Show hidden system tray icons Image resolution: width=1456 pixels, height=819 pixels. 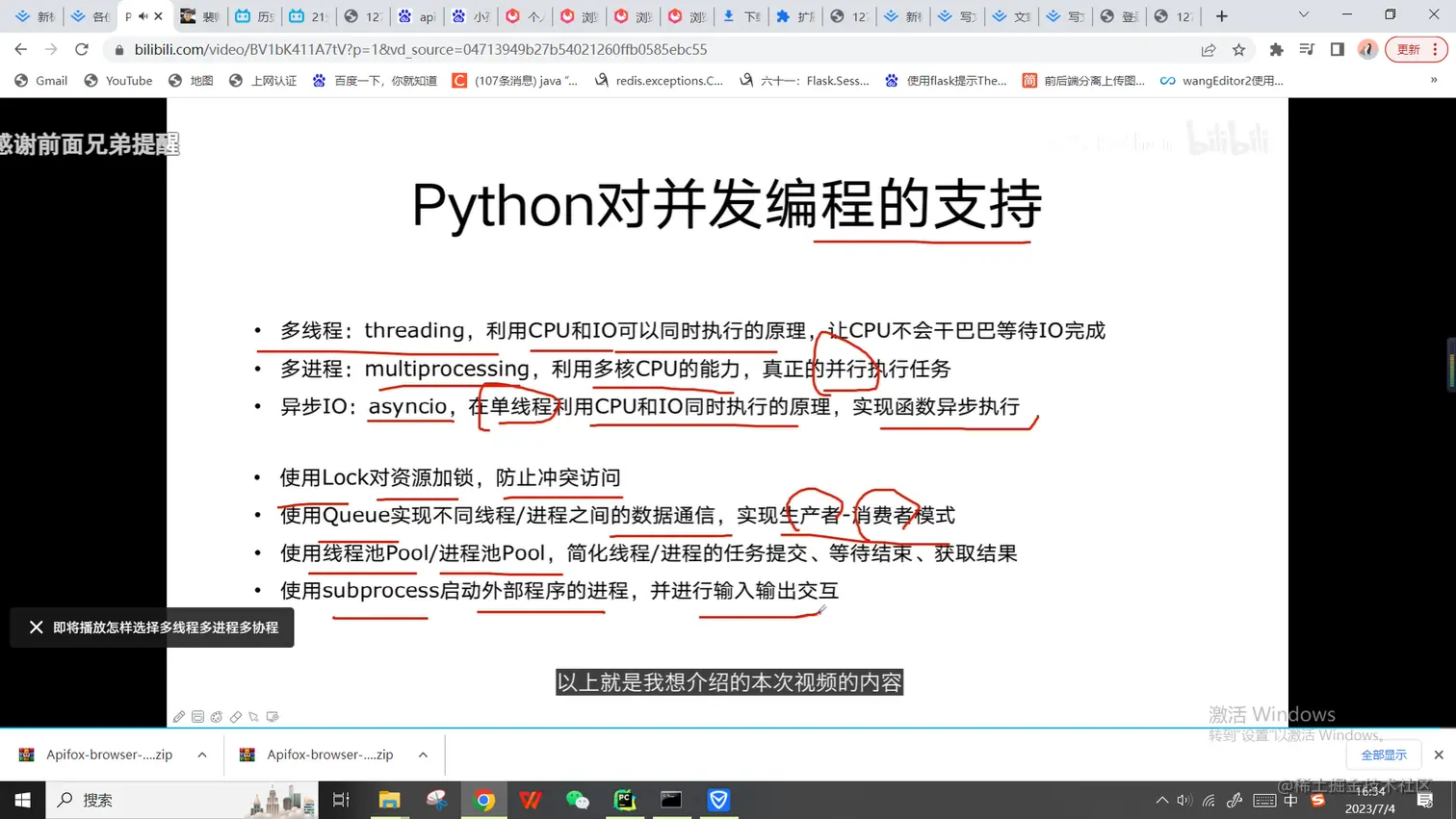[1162, 801]
